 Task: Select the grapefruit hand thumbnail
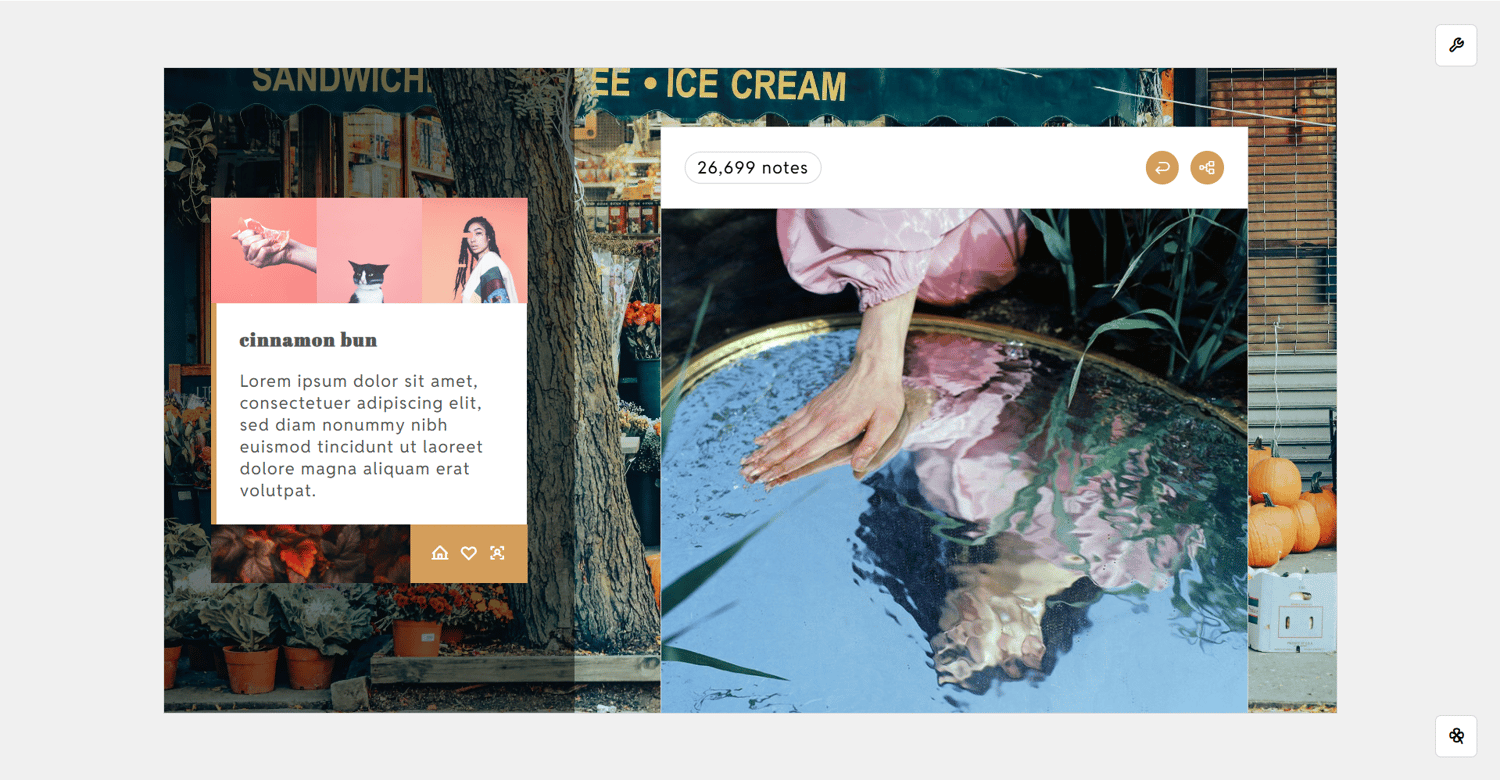(x=264, y=250)
